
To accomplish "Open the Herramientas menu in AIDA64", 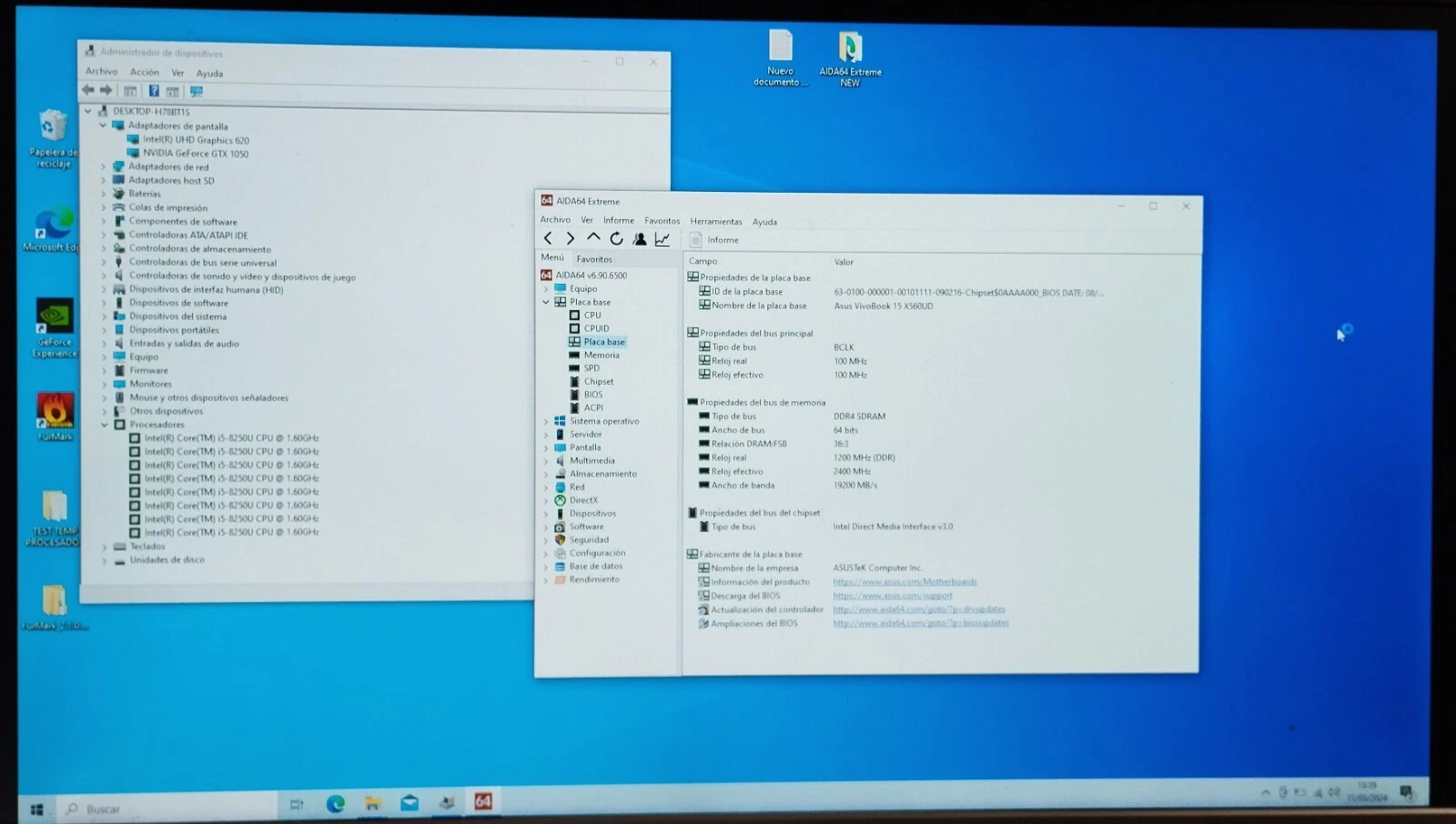I will coord(716,222).
